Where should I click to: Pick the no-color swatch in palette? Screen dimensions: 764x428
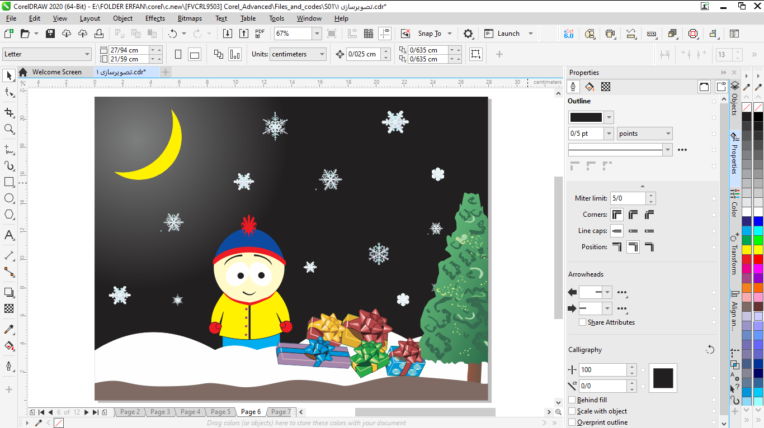coord(746,107)
